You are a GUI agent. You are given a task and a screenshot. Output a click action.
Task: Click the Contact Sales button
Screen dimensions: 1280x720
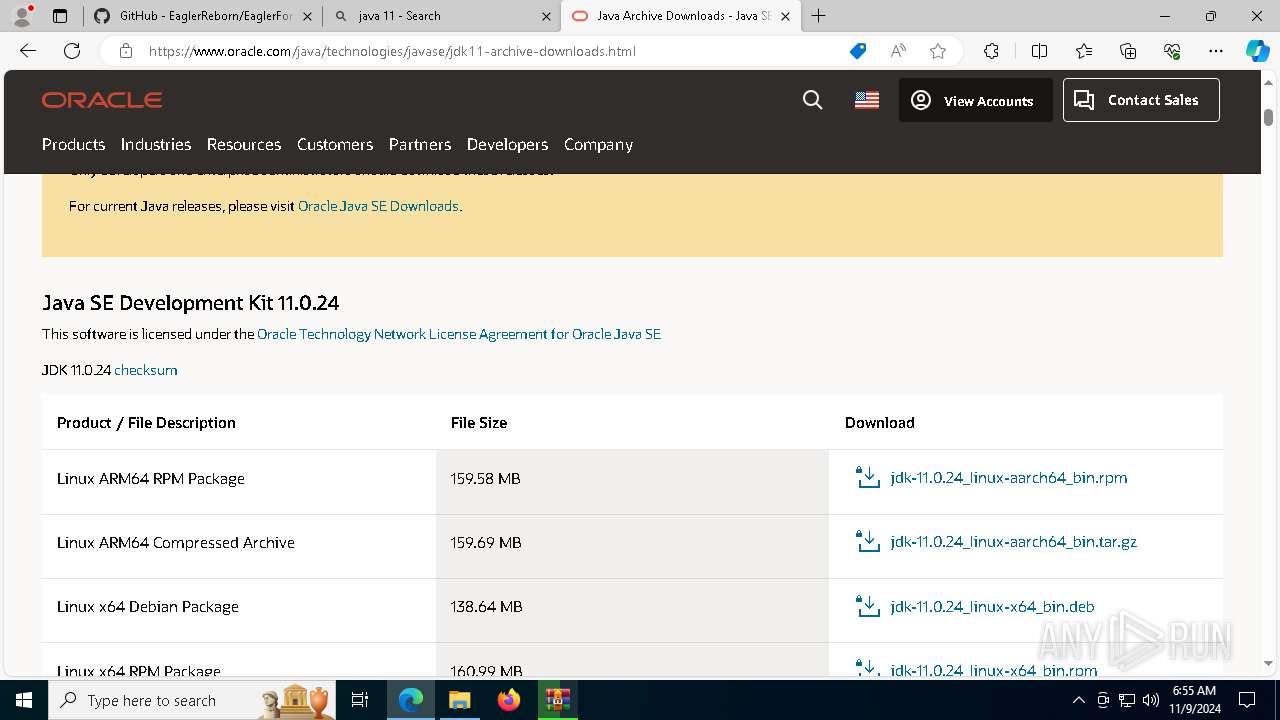1141,100
